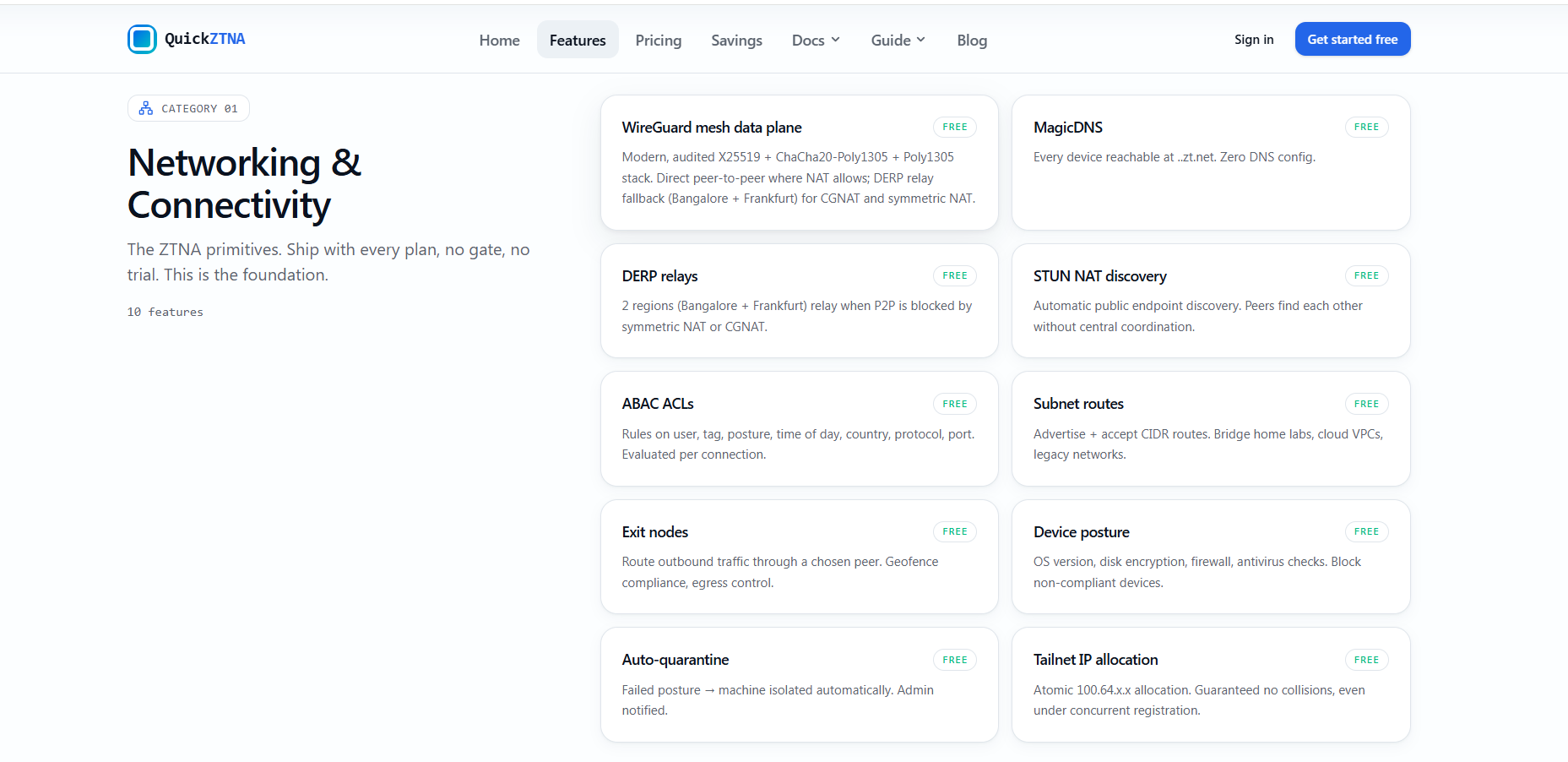Expand the Guide dropdown chevron

click(921, 40)
